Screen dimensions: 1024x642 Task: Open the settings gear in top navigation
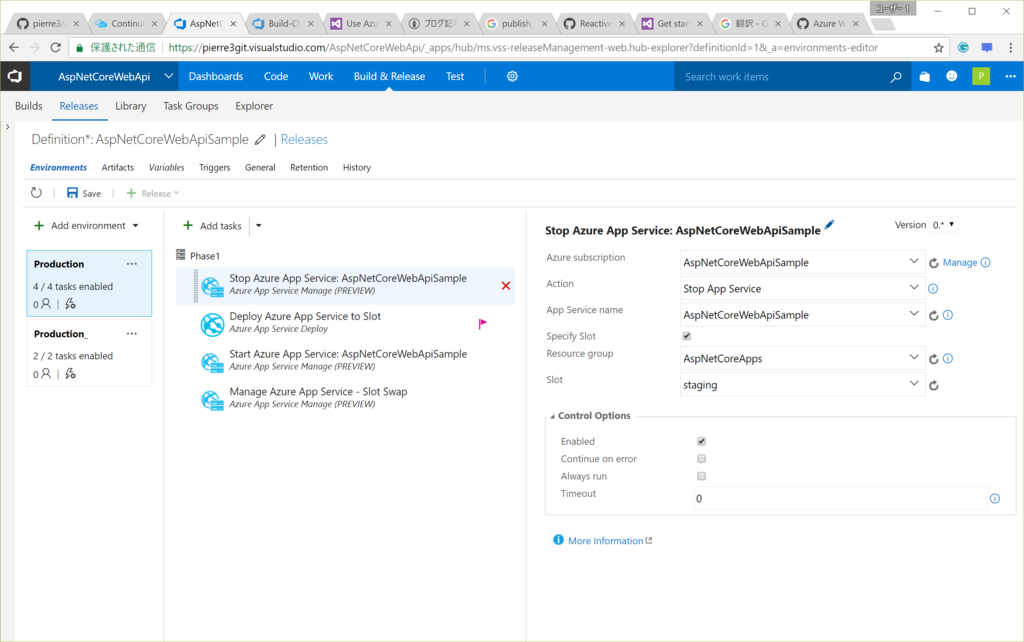512,76
